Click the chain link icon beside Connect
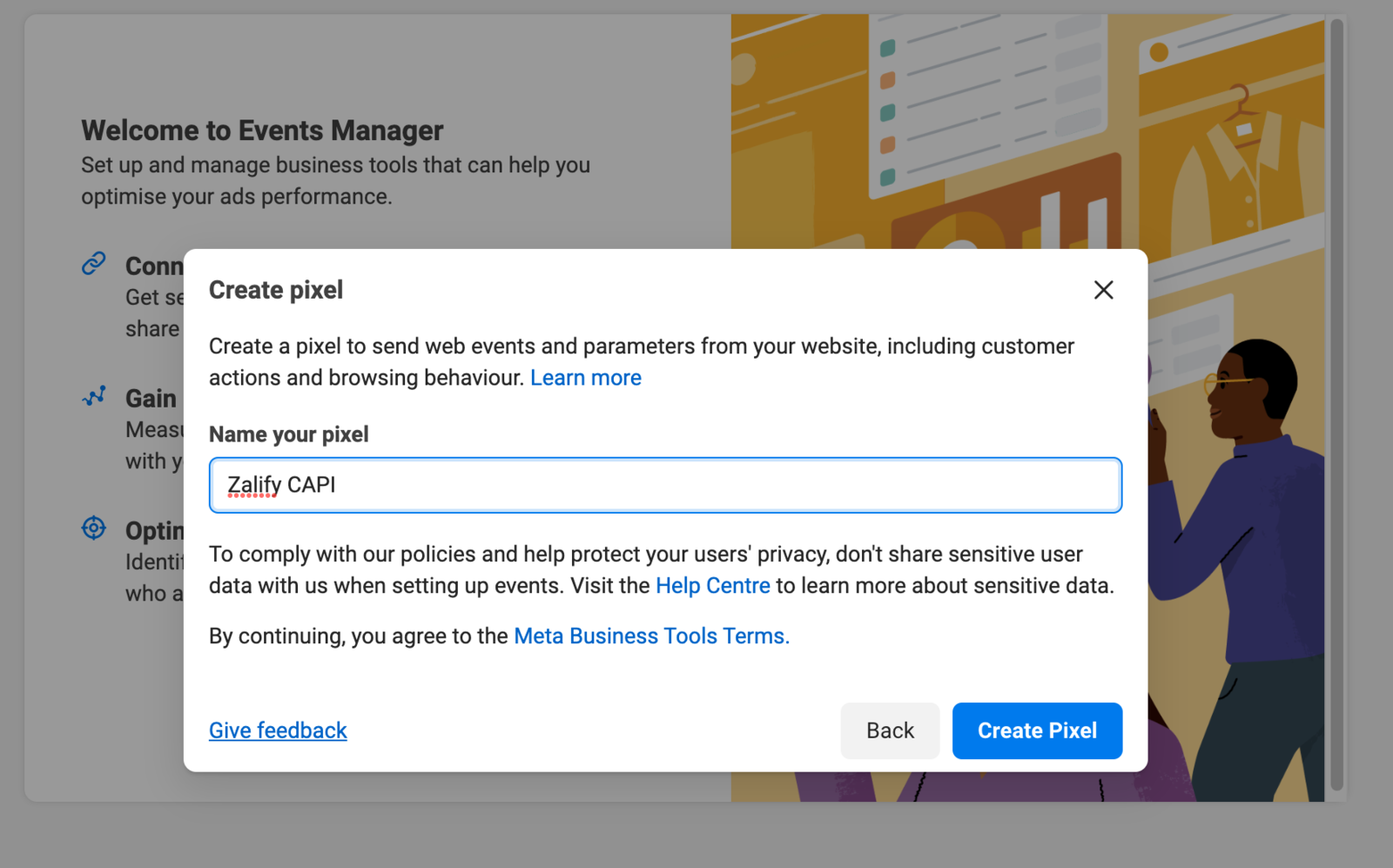The image size is (1393, 868). (94, 263)
